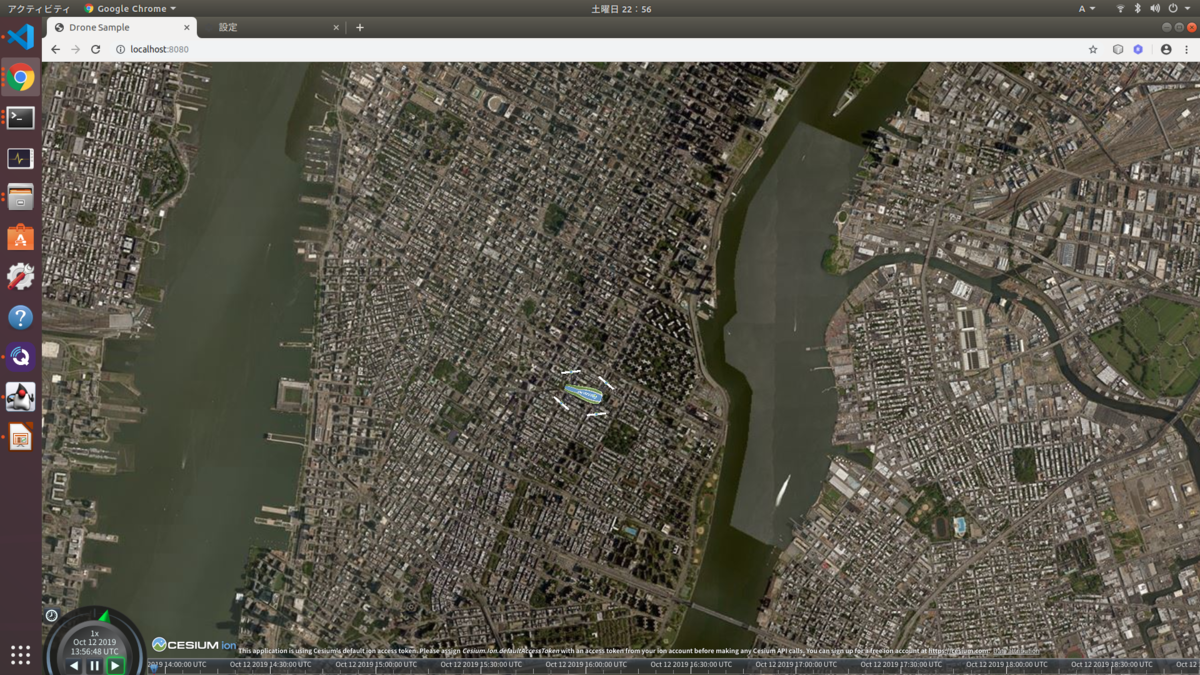Jump timeline to Oct 12 2019 15:00:00 UTC
The width and height of the screenshot is (1200, 675).
coord(376,664)
